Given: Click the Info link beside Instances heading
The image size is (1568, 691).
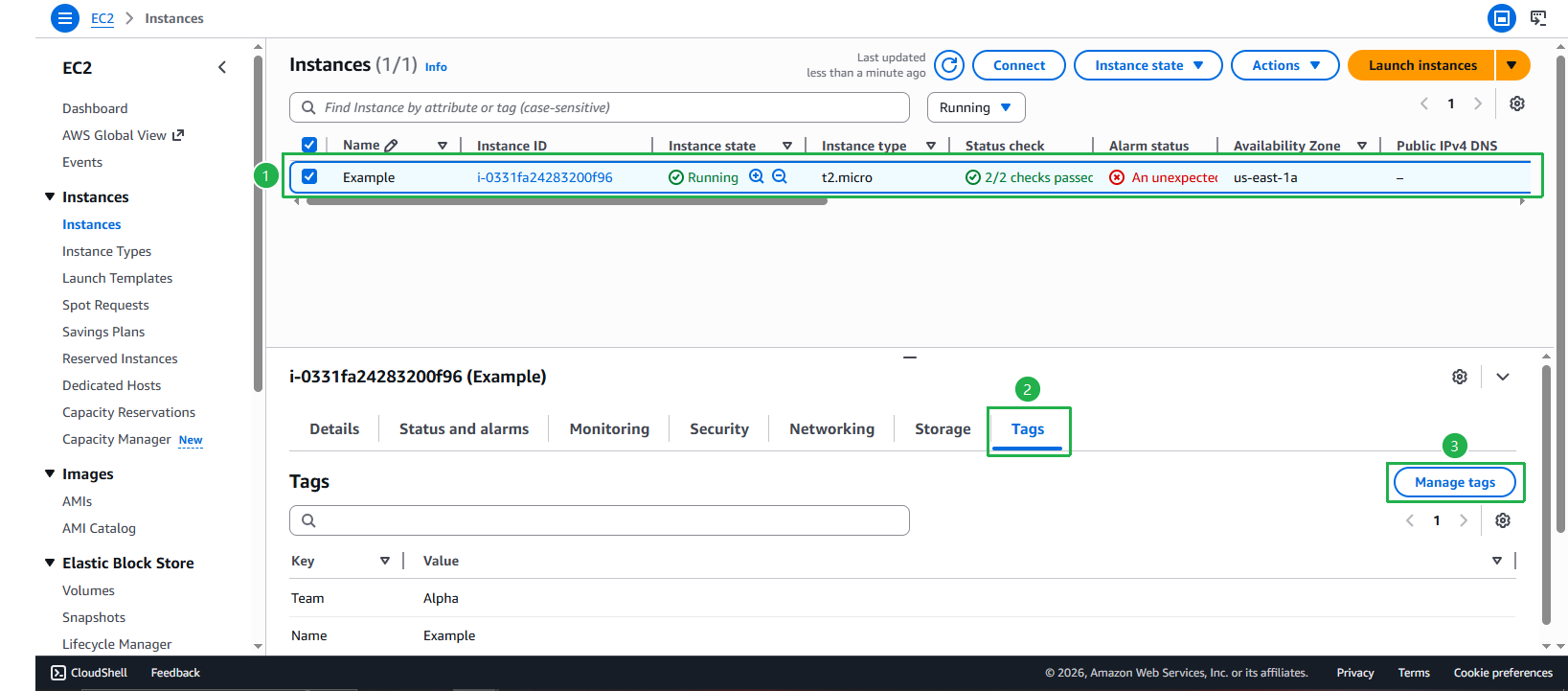Looking at the screenshot, I should [436, 67].
